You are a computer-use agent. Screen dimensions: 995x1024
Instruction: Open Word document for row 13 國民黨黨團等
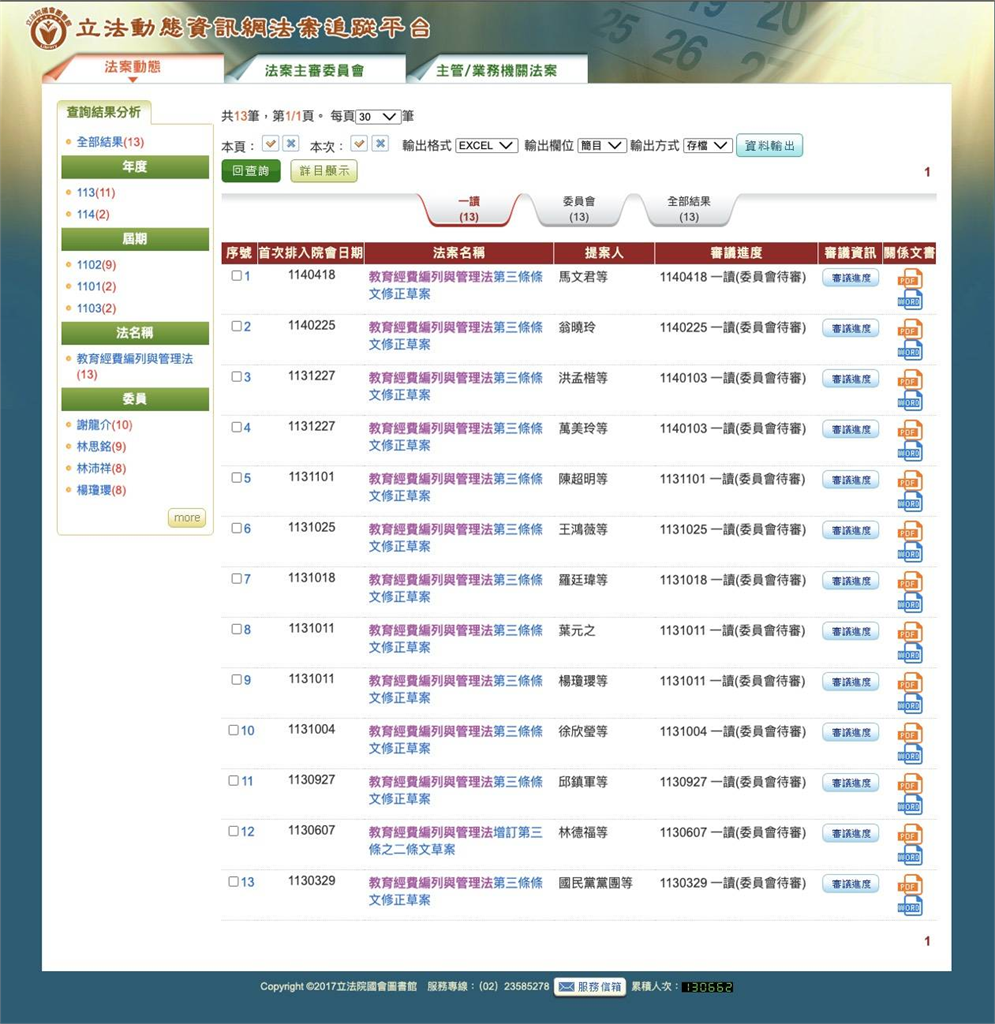click(x=909, y=906)
